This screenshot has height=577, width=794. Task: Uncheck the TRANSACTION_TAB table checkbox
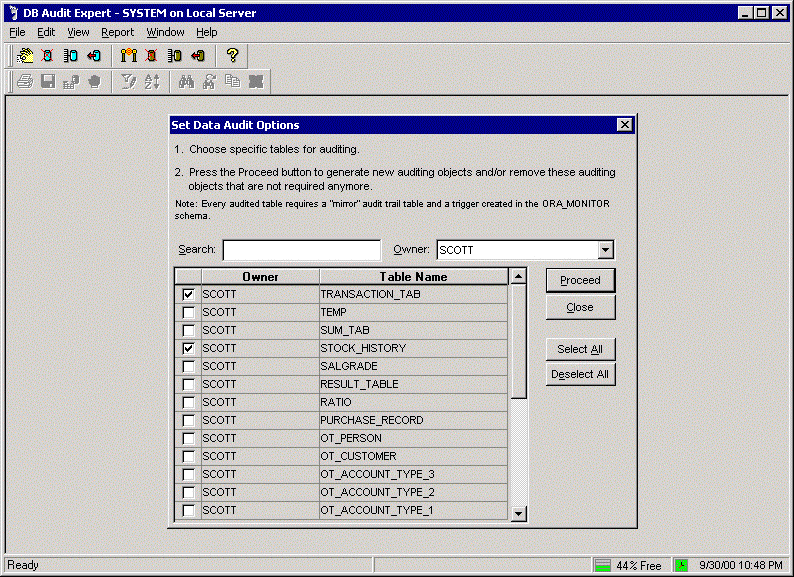(x=188, y=295)
